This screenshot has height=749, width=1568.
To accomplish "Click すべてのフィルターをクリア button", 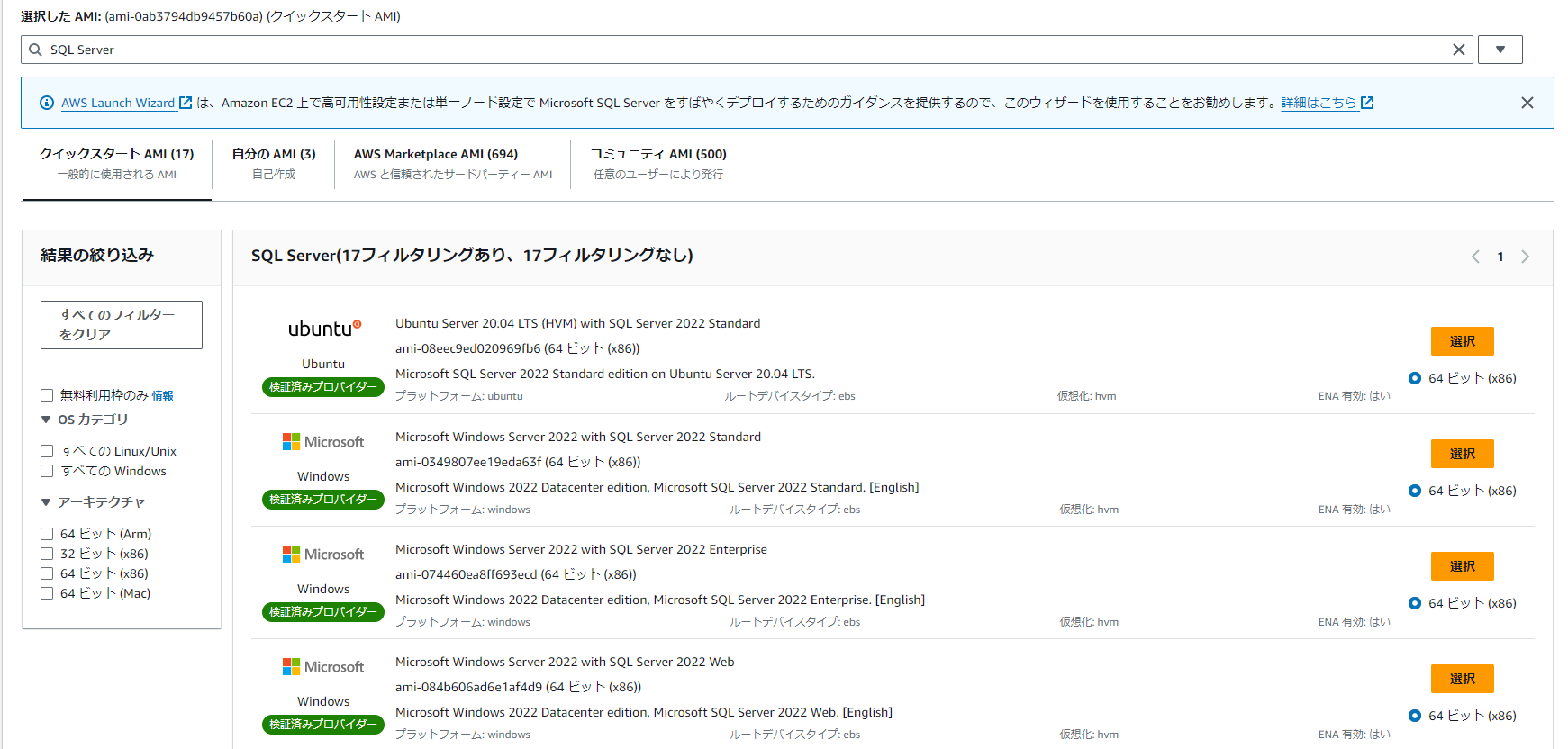I will tap(122, 325).
